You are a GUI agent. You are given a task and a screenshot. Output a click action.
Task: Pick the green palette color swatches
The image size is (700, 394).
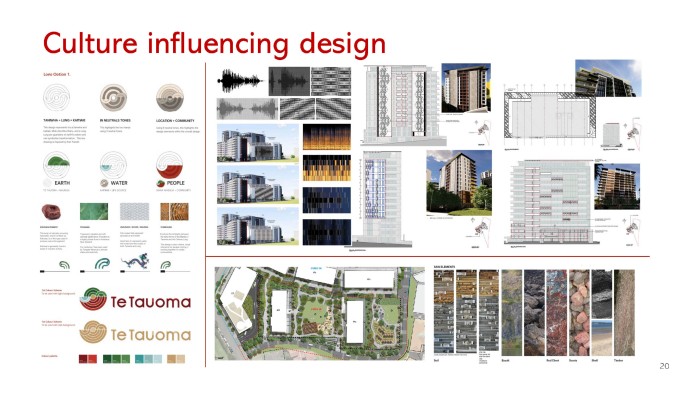(117, 358)
